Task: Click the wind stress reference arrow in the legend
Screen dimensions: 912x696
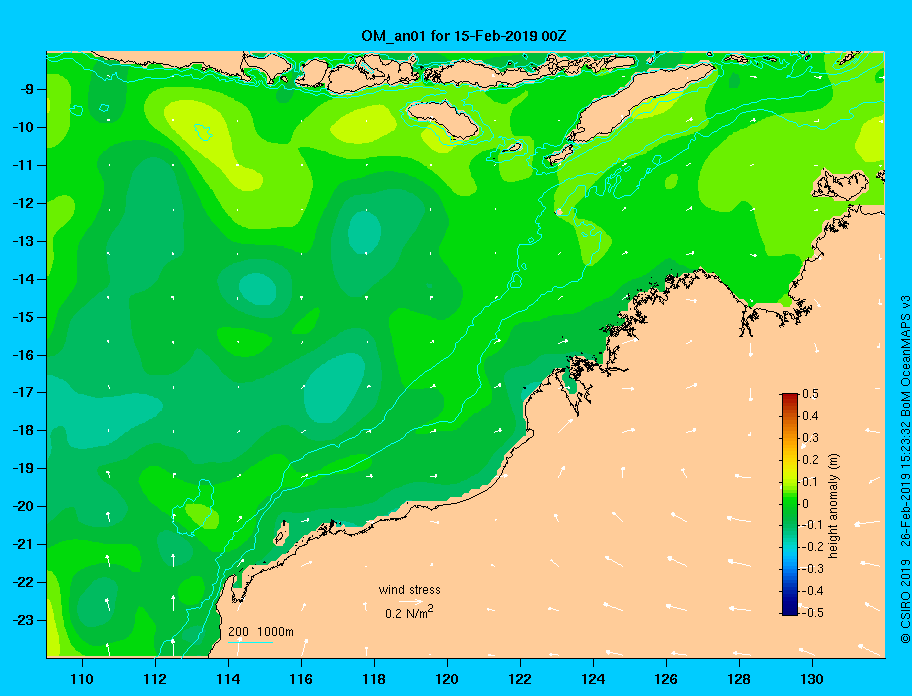Action: (x=411, y=601)
